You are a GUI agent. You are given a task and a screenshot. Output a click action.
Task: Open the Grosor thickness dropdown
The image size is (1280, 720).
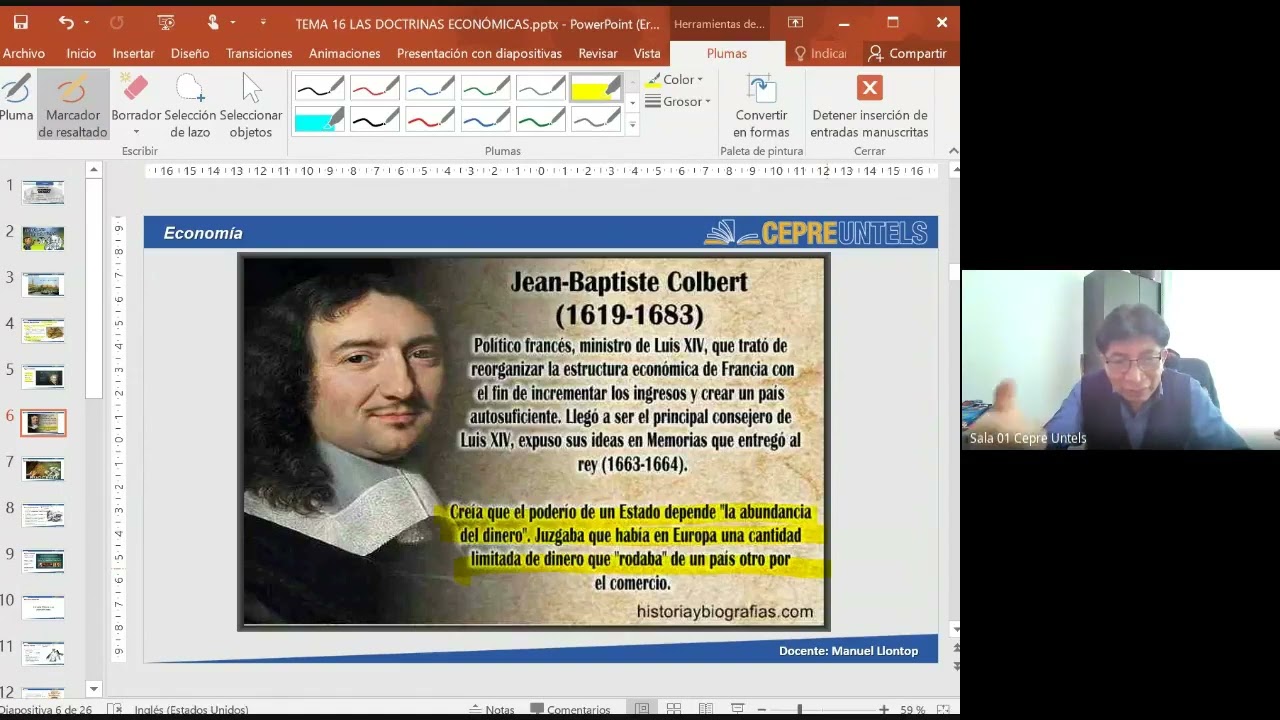[x=677, y=101]
